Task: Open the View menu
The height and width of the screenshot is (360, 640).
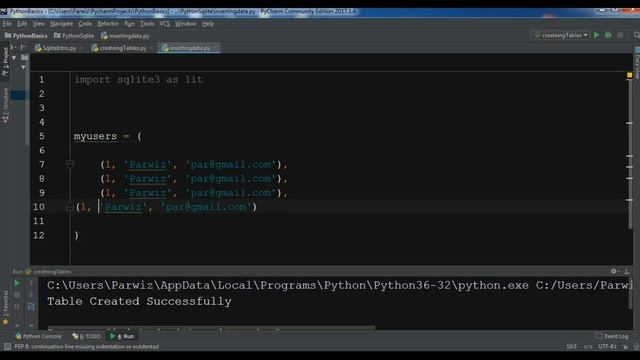Action: [39, 24]
